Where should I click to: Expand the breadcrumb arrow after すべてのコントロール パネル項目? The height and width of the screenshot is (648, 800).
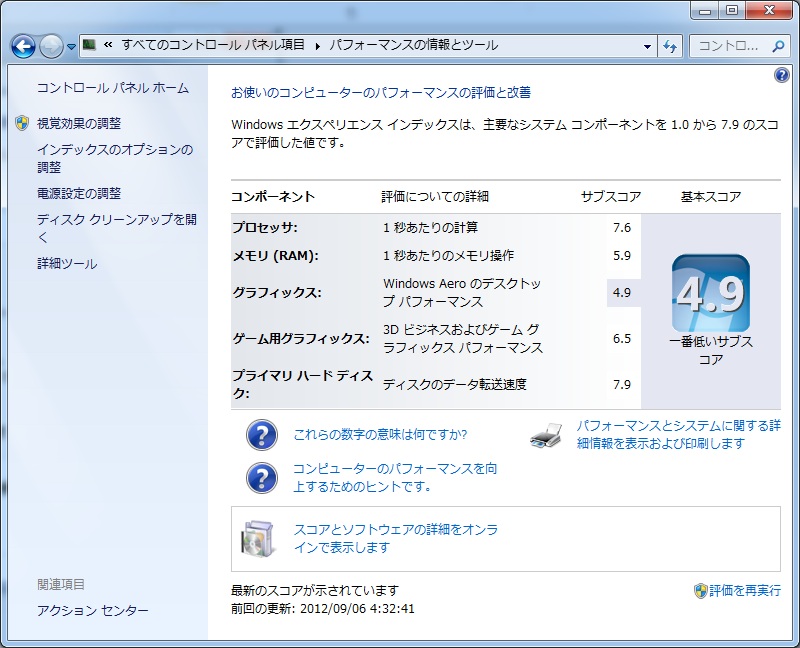point(318,46)
